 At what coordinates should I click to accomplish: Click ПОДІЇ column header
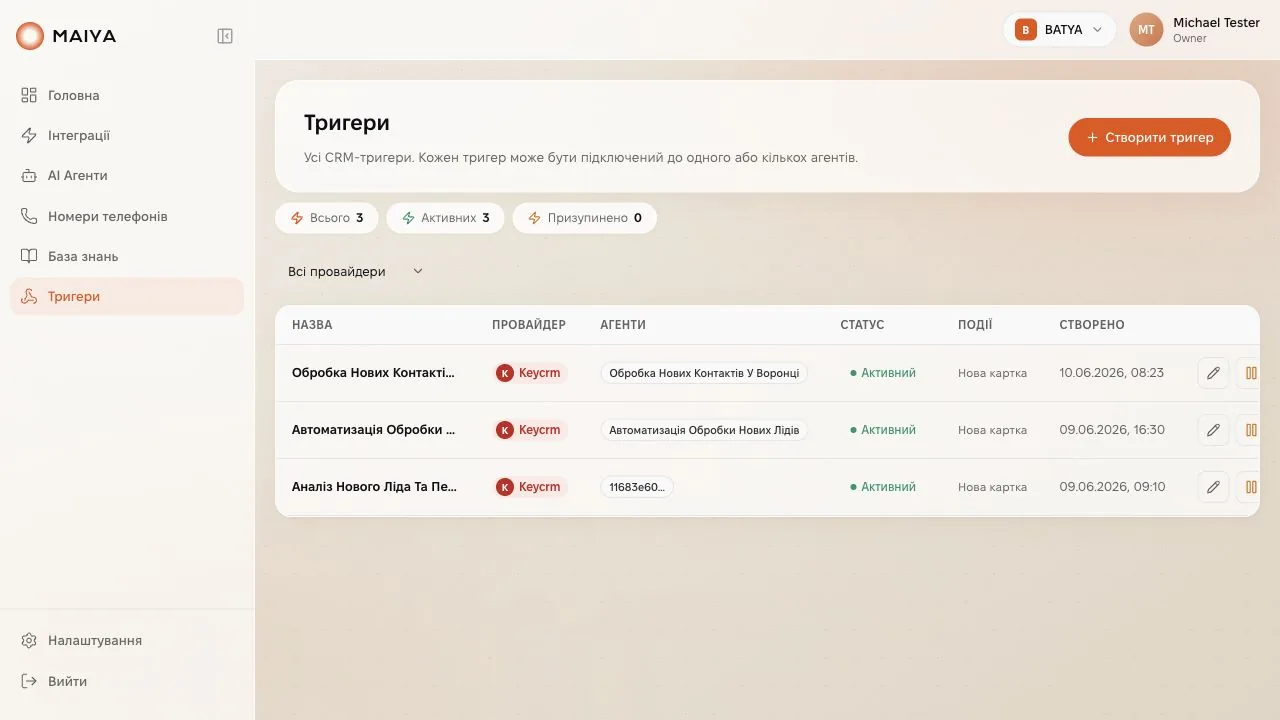pos(975,325)
